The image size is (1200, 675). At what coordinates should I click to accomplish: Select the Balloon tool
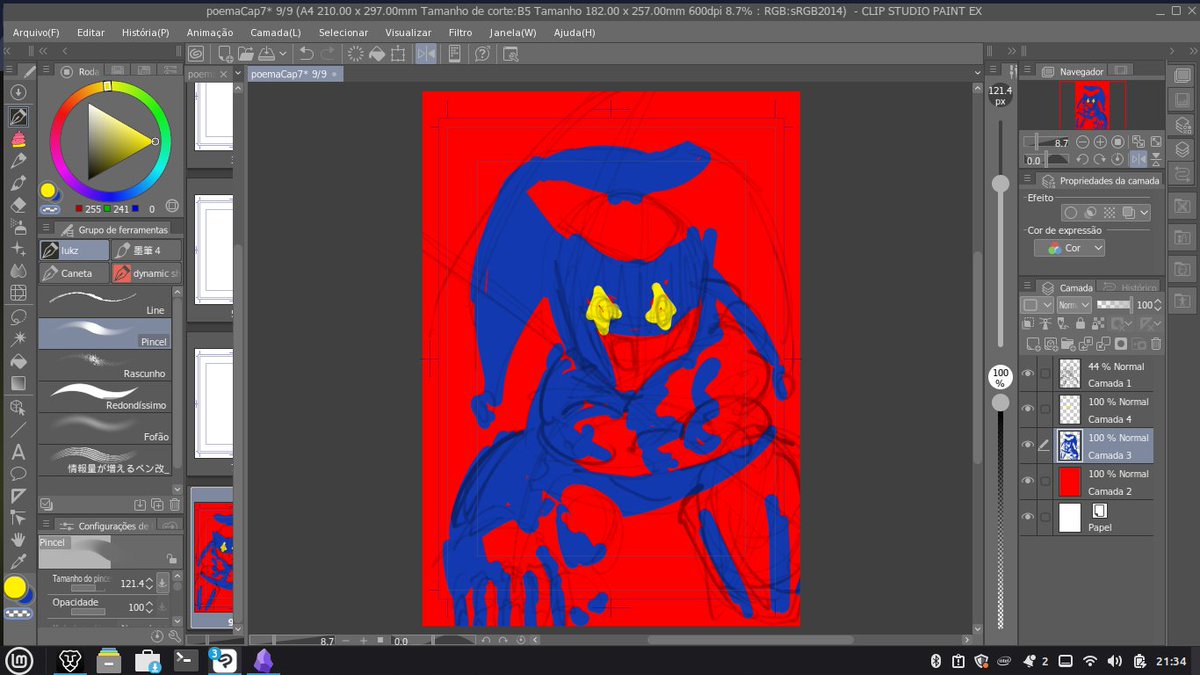point(18,473)
